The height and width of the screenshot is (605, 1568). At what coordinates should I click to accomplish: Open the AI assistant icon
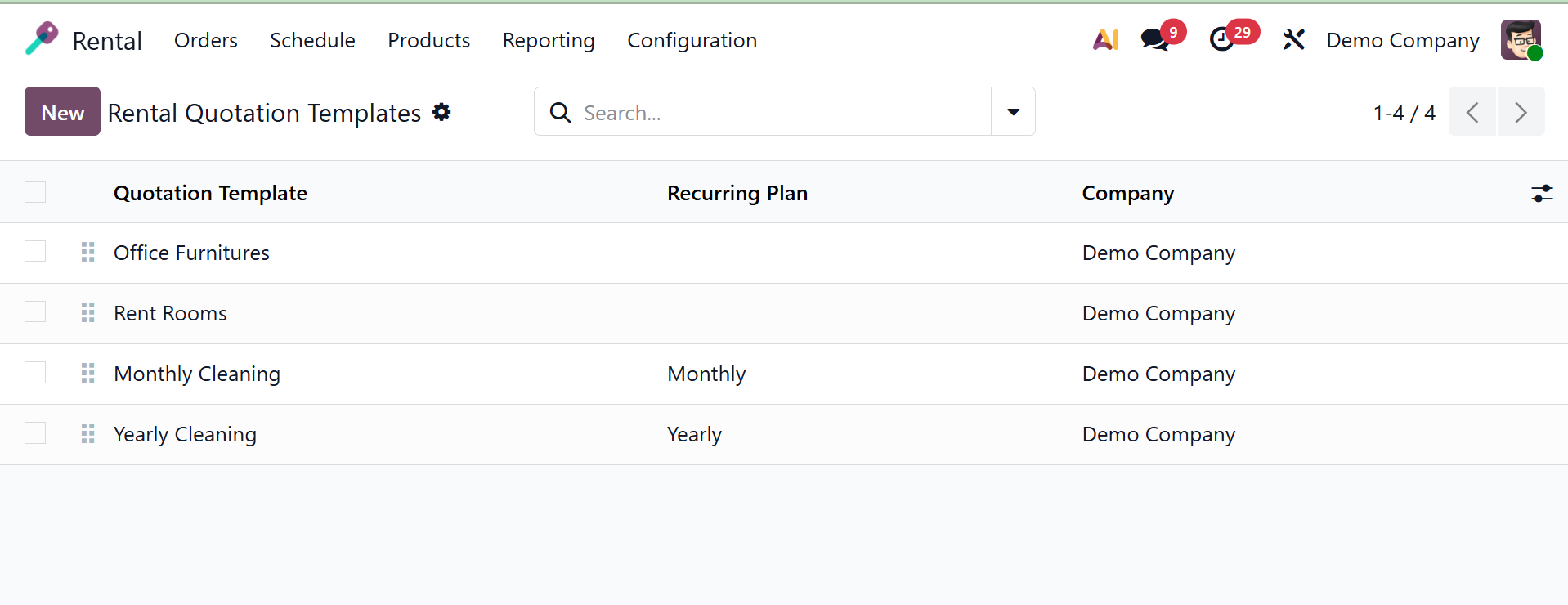[x=1105, y=39]
